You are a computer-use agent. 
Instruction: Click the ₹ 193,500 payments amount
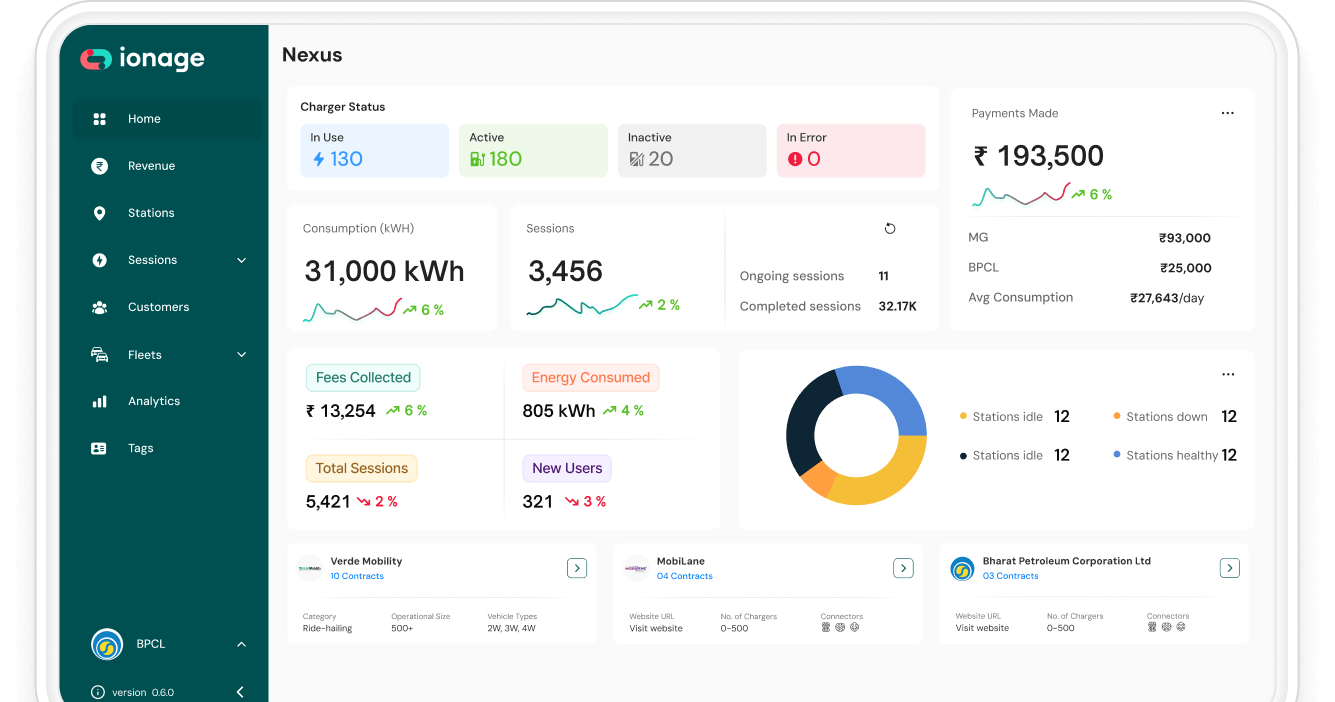pyautogui.click(x=1039, y=156)
